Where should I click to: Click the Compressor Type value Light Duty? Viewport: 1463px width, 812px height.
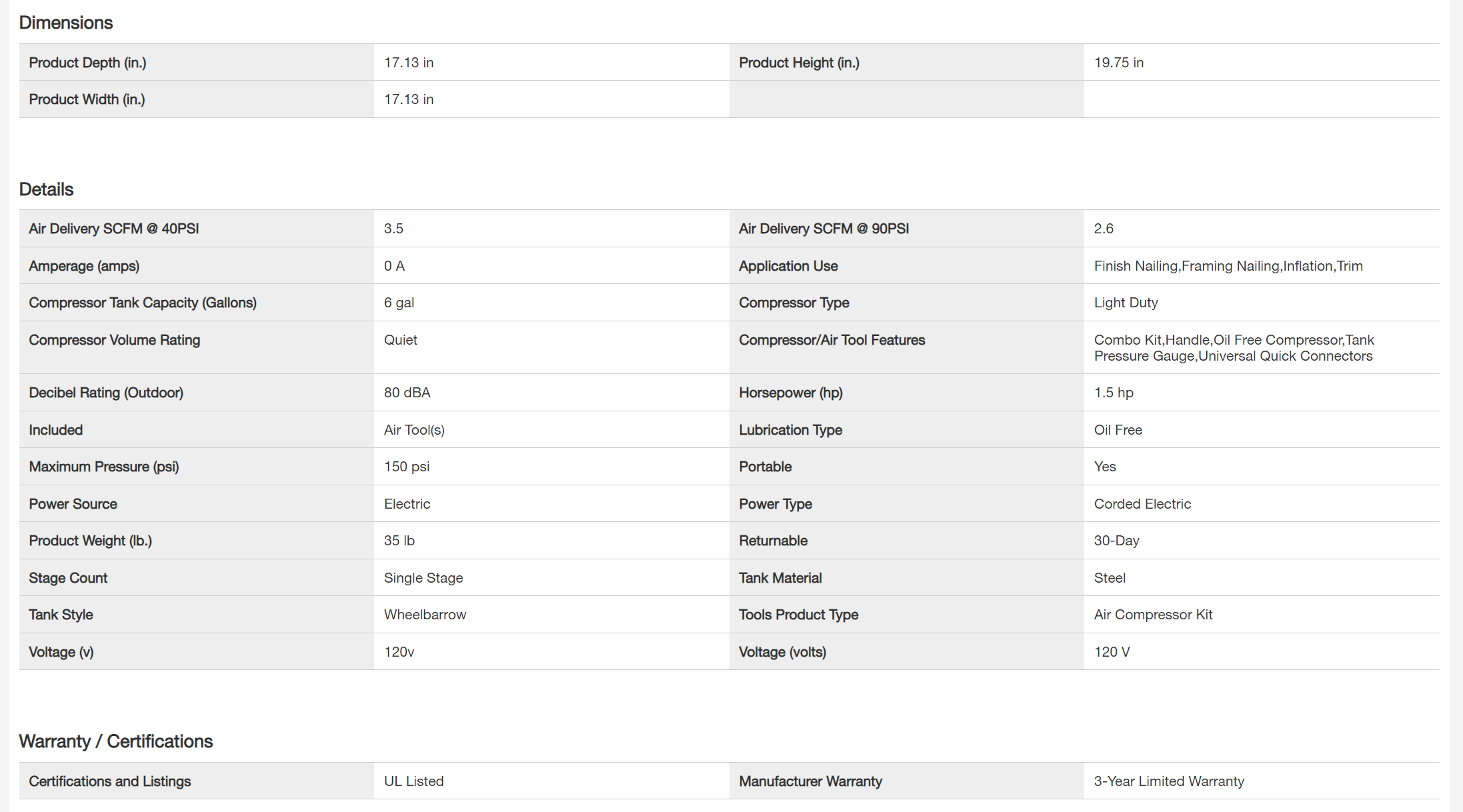click(x=1126, y=303)
